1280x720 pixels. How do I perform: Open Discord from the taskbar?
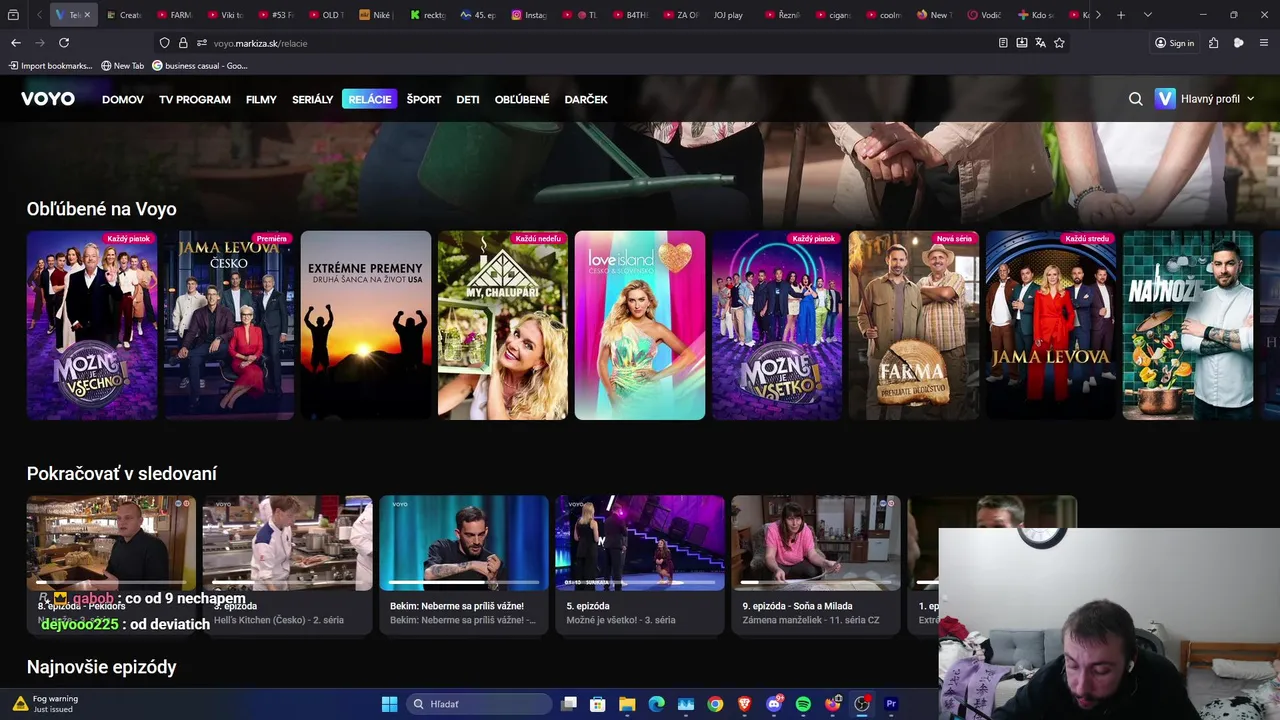(x=774, y=704)
